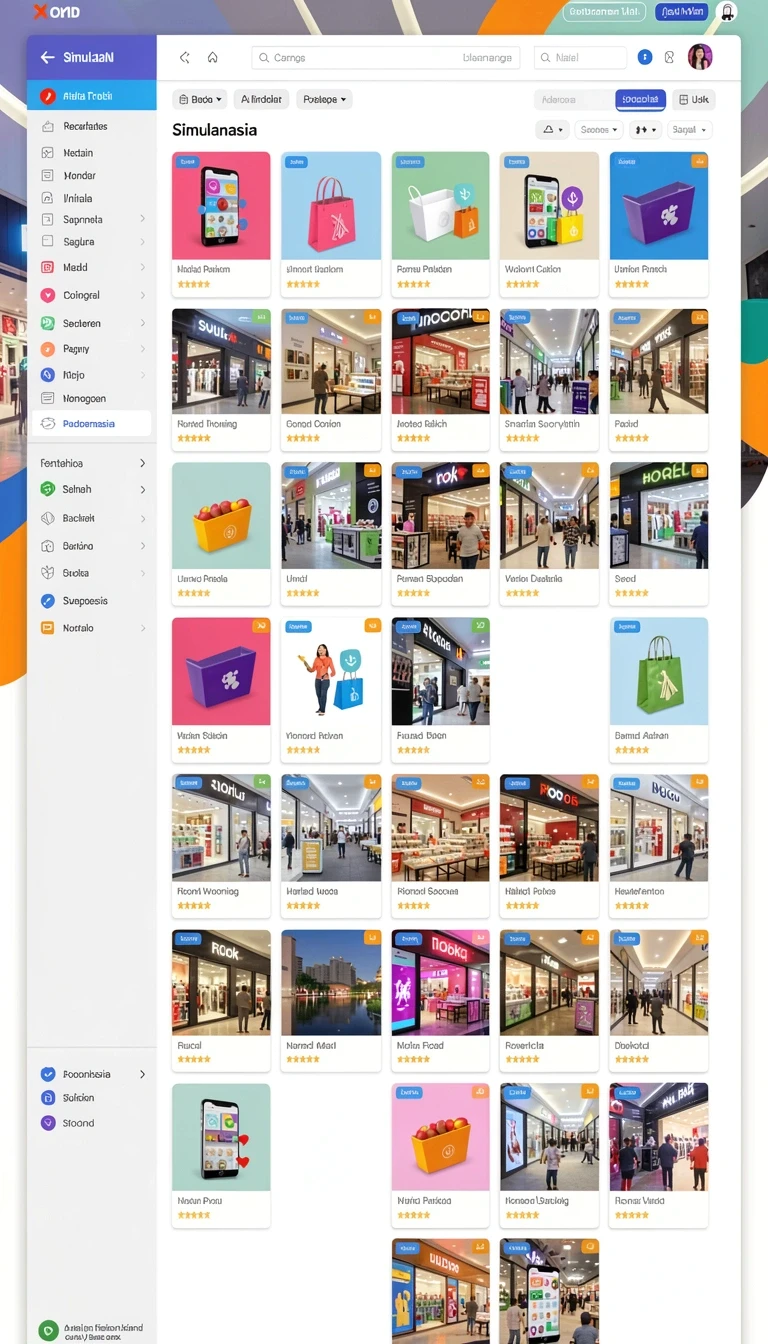Click the Simulanasia page heading
The image size is (768, 1344).
pos(214,130)
